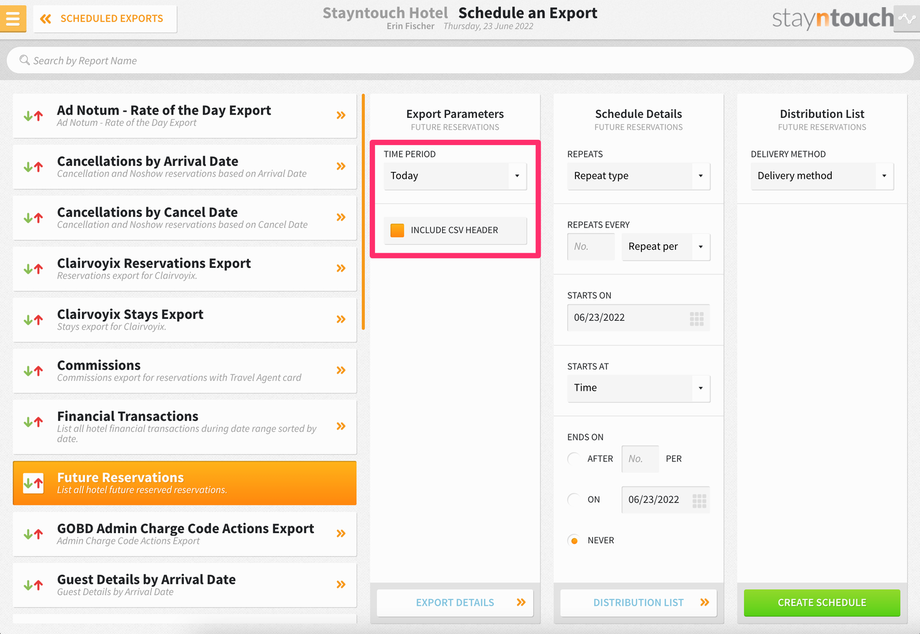Open Clairvoyix Reservations Export chevron

(x=341, y=269)
